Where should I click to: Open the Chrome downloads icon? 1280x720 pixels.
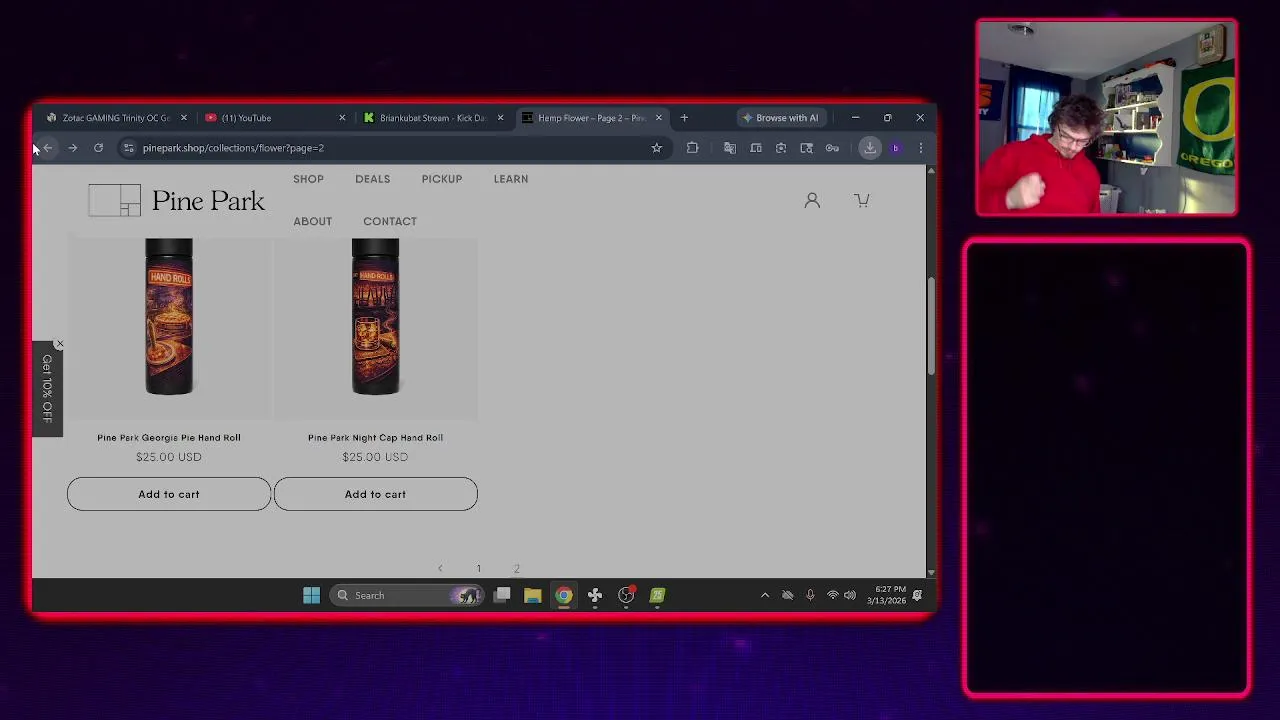pos(870,148)
